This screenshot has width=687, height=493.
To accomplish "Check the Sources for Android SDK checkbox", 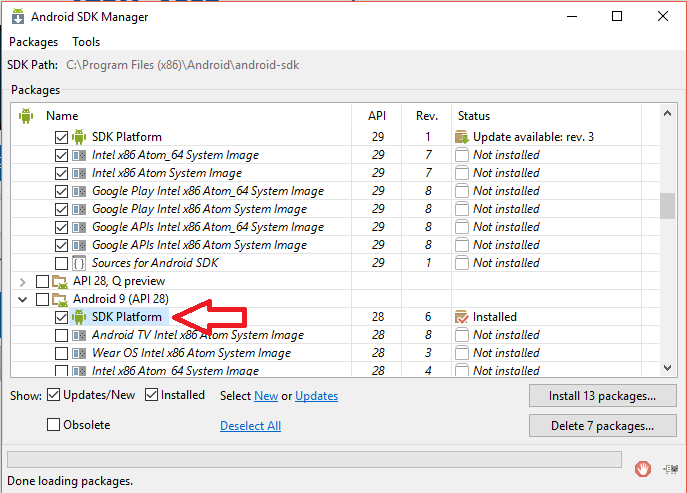I will 61,263.
